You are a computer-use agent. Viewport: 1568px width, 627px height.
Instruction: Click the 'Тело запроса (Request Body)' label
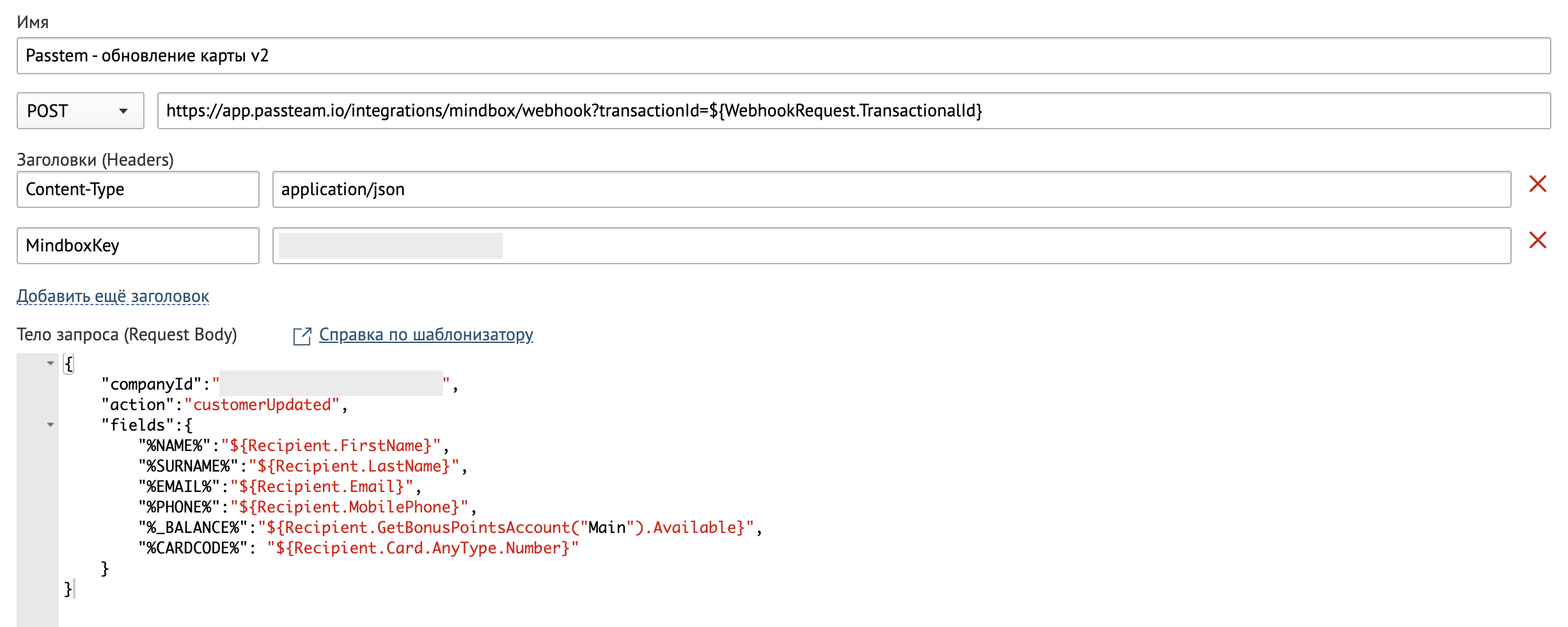click(x=127, y=335)
